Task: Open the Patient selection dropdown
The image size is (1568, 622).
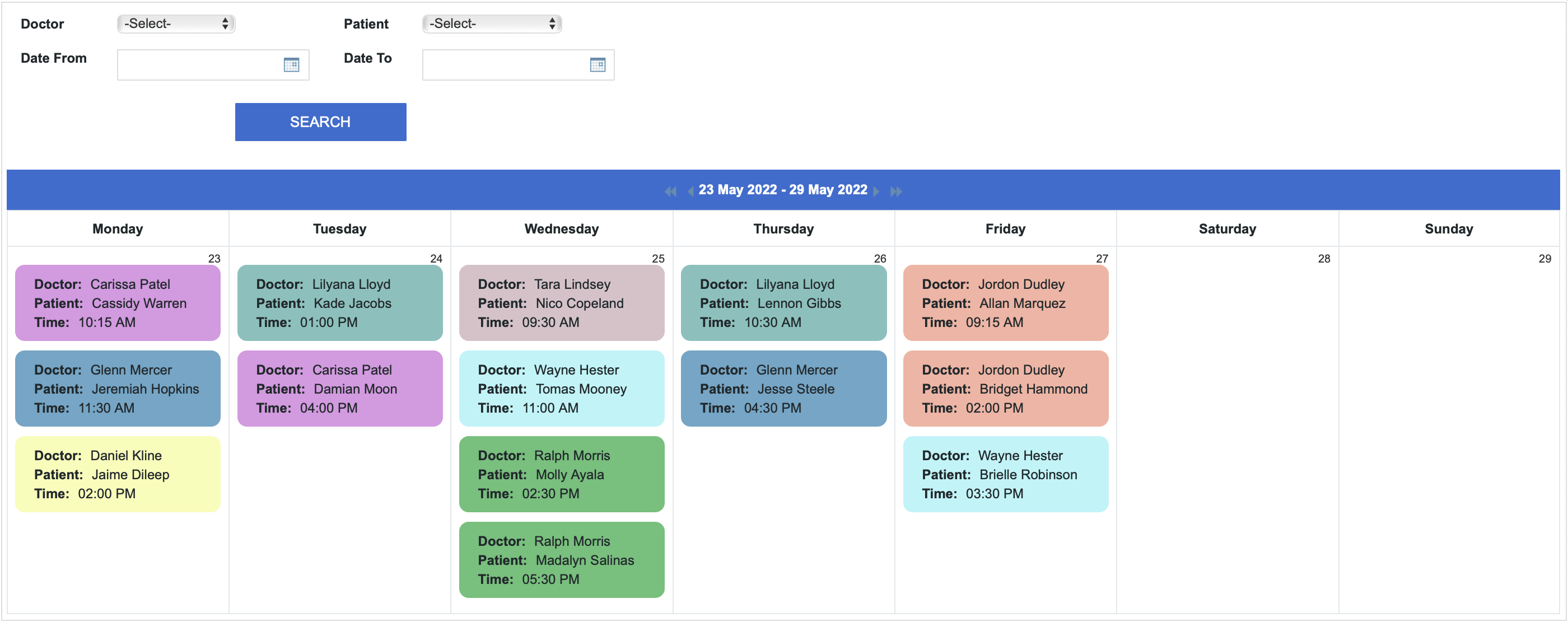Action: coord(491,24)
